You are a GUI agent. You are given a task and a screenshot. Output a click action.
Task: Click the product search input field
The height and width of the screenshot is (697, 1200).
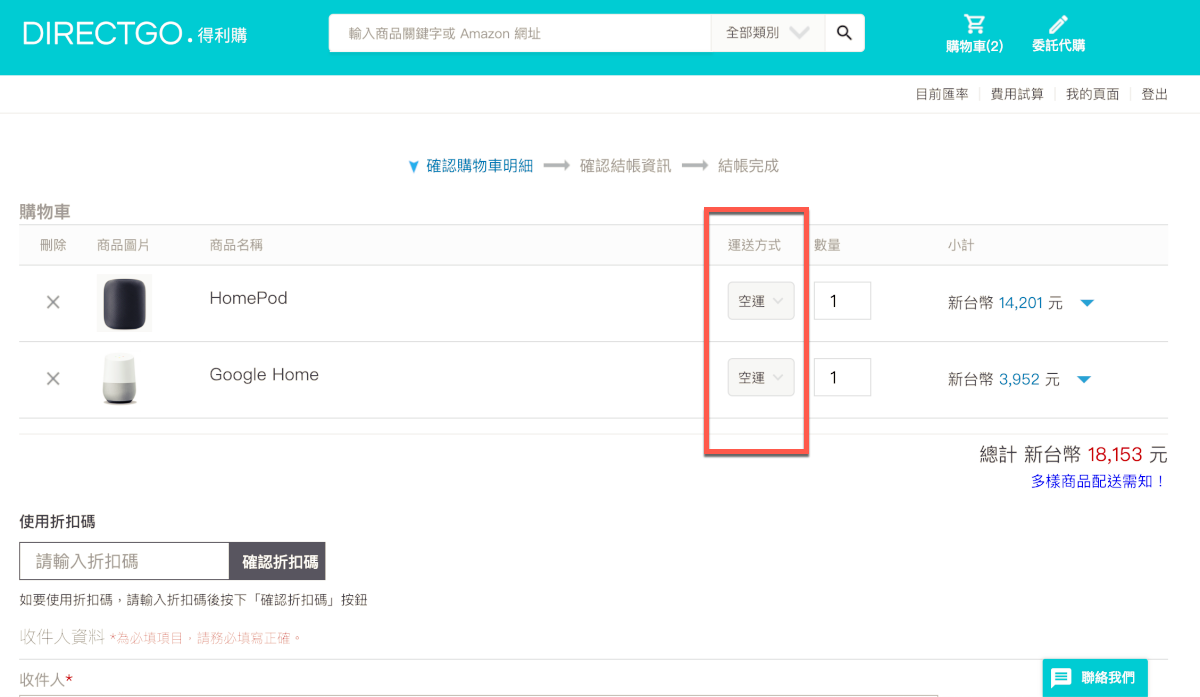pyautogui.click(x=519, y=33)
